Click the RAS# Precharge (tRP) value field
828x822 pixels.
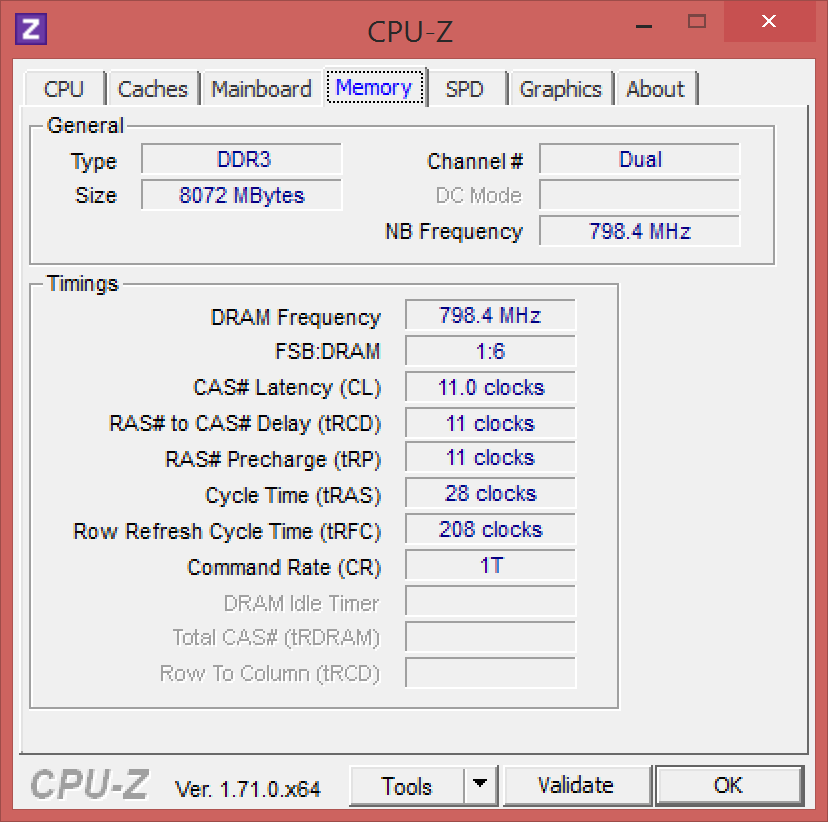click(x=490, y=457)
